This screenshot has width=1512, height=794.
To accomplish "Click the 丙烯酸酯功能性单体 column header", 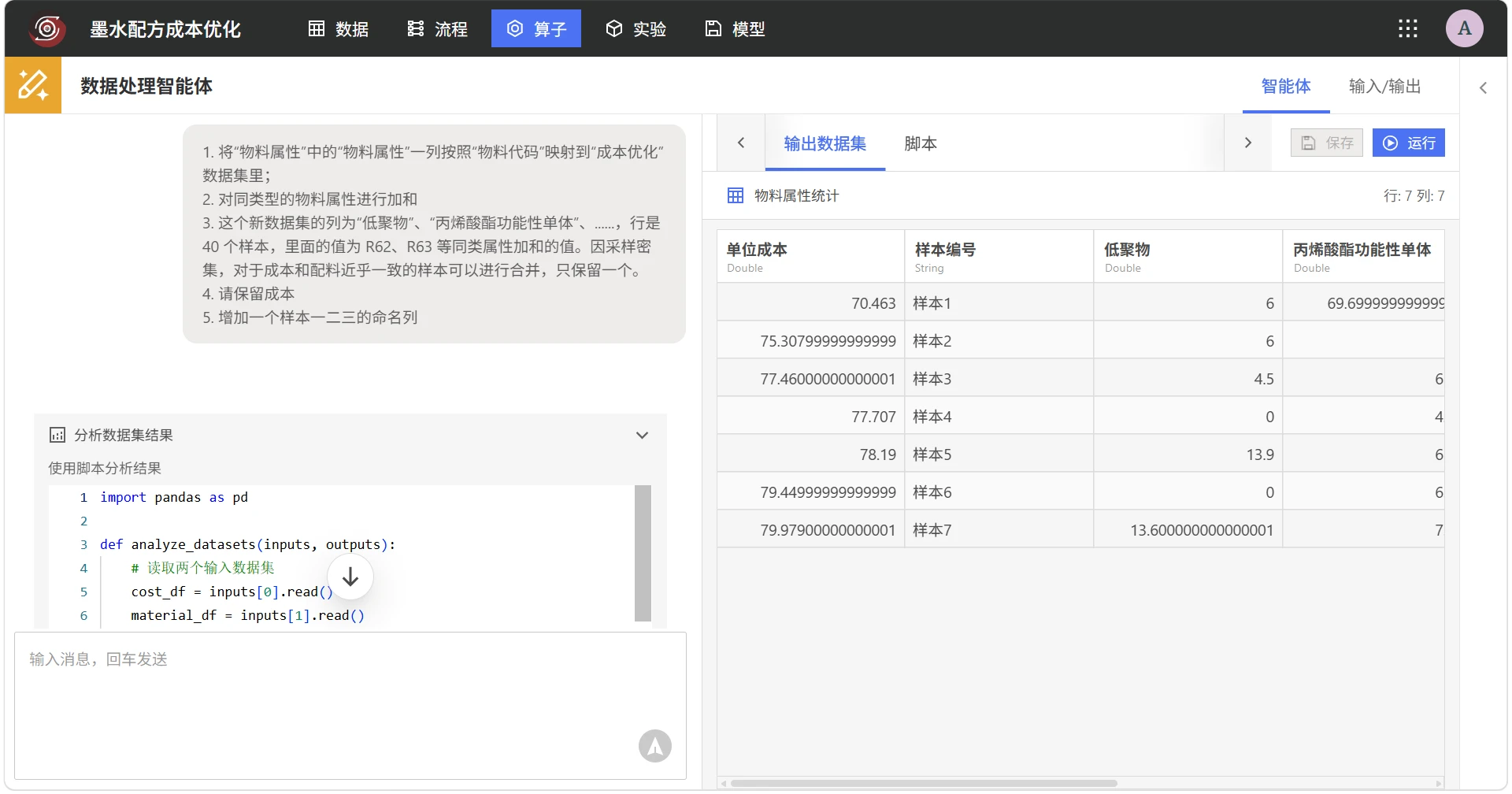I will coord(1364,257).
